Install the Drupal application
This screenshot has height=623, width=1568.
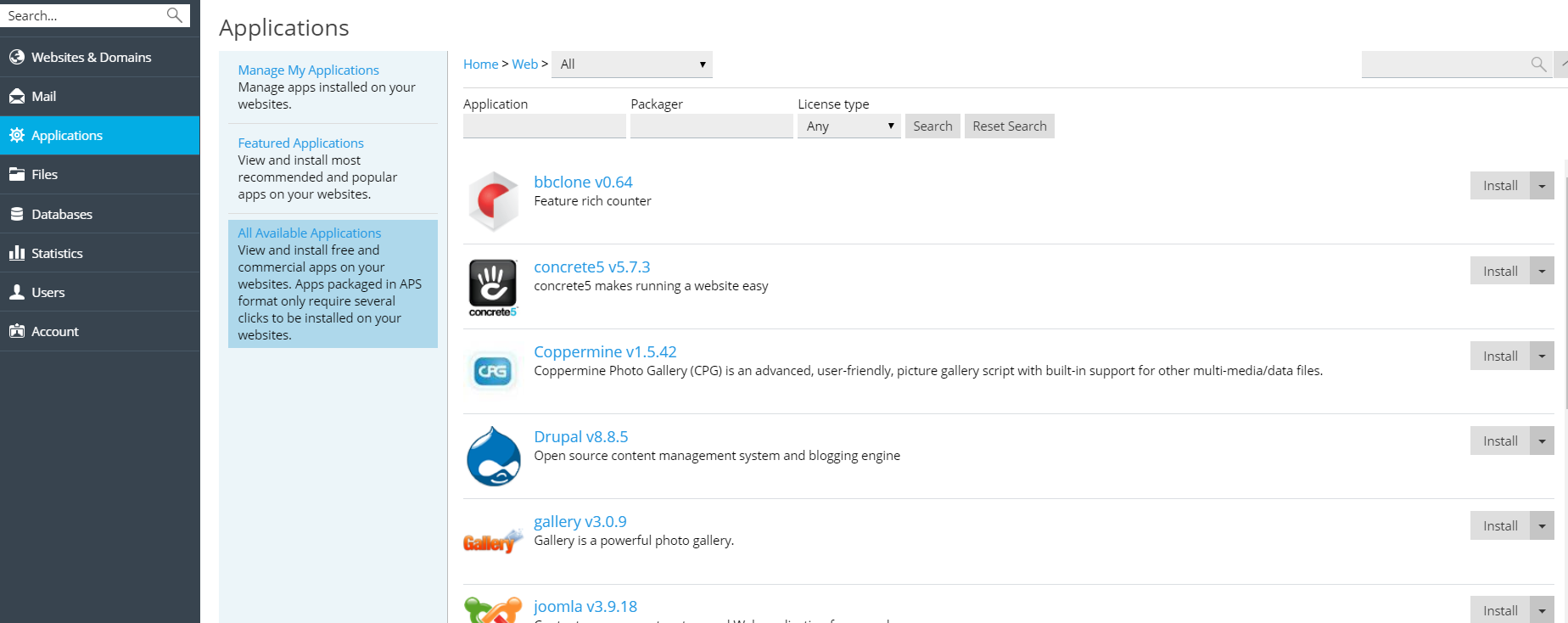(x=1500, y=441)
